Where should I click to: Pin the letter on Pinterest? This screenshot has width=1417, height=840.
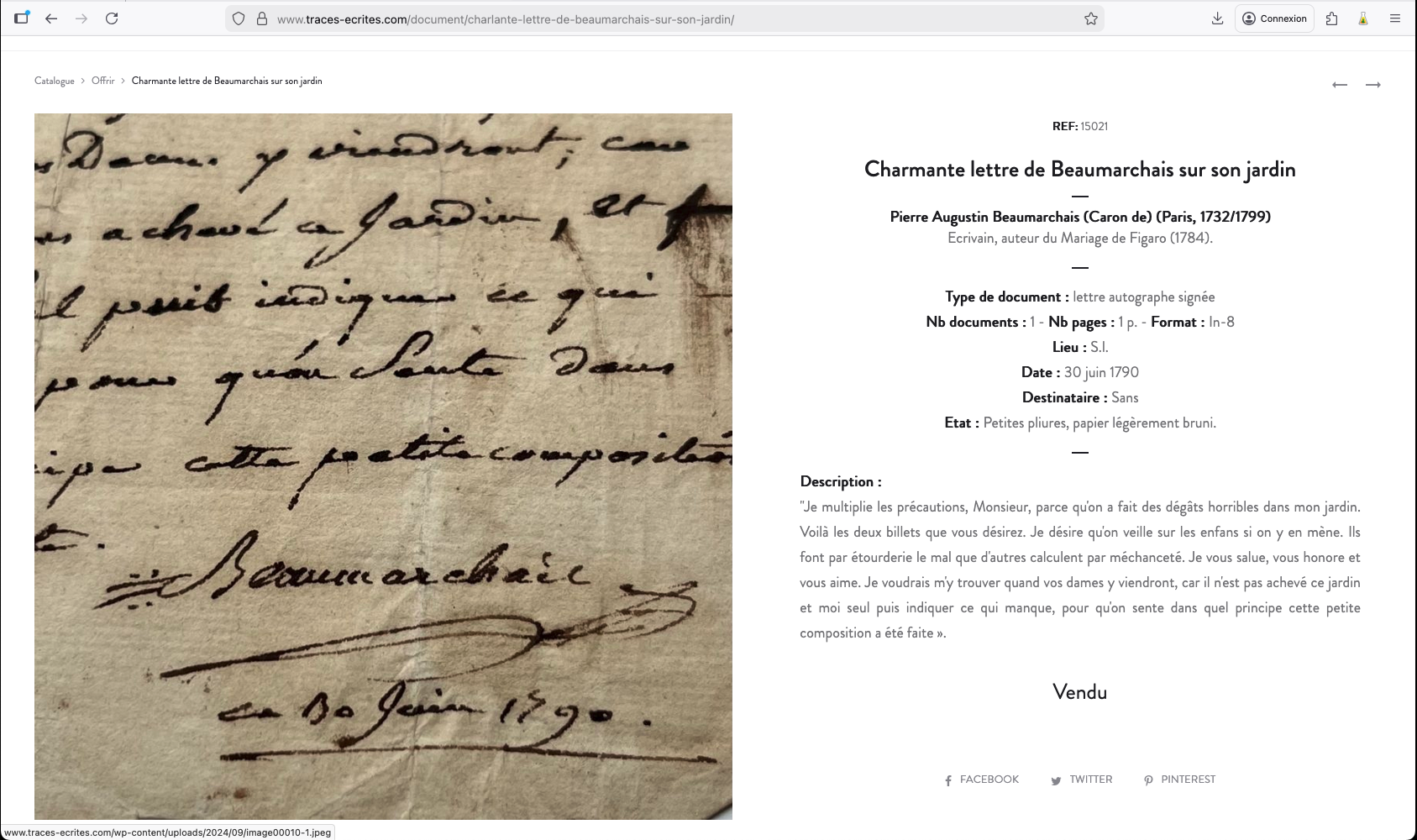point(1179,780)
